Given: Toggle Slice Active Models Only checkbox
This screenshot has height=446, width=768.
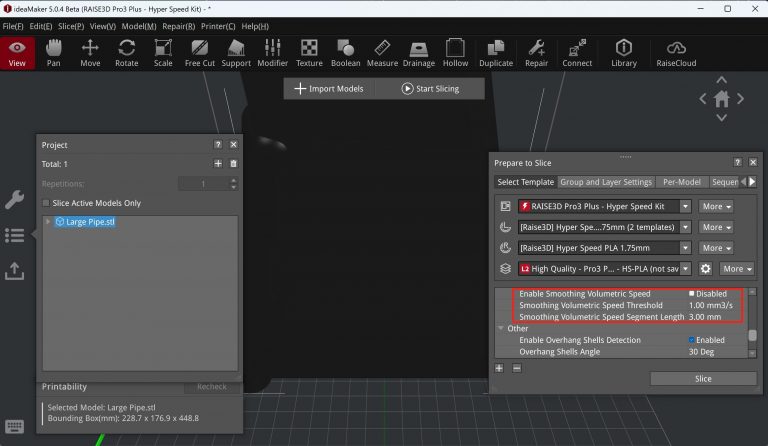Looking at the screenshot, I should coord(46,203).
